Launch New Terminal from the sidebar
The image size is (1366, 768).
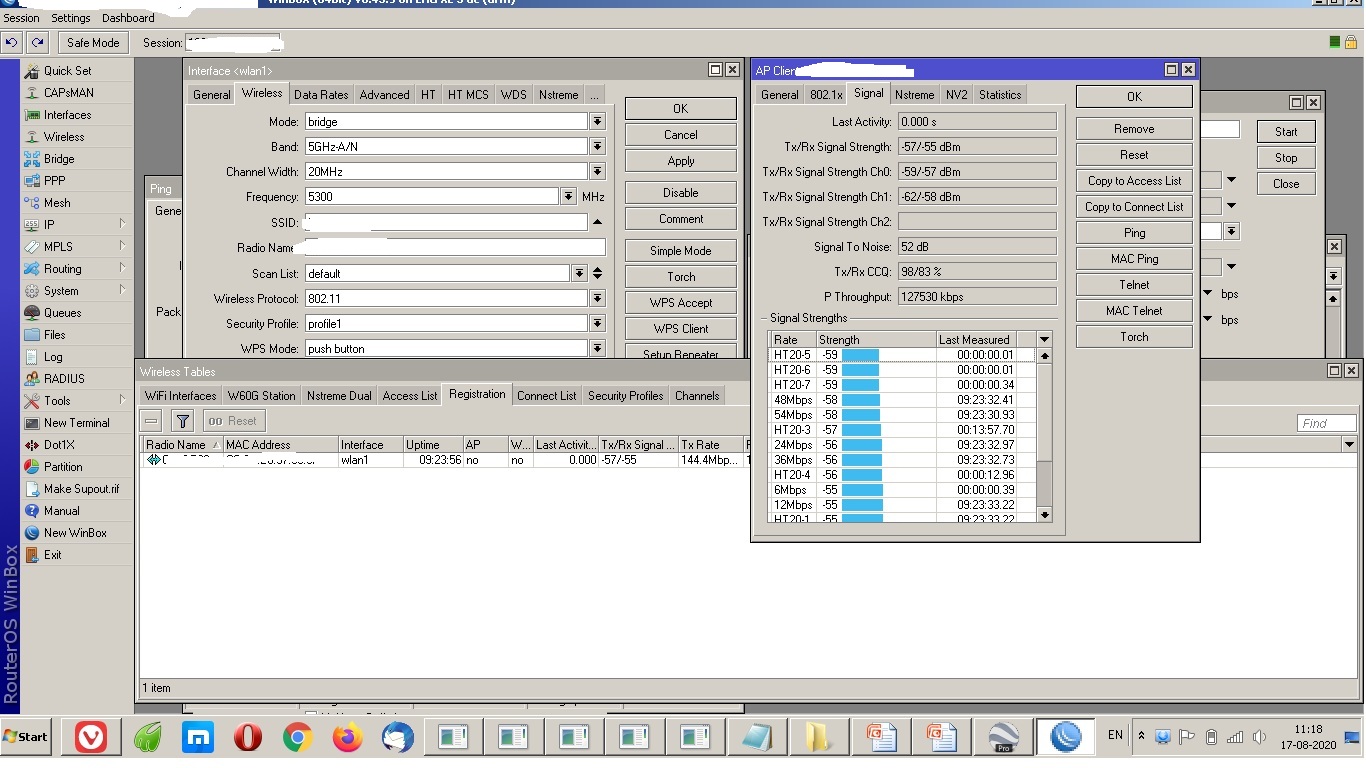tap(76, 423)
